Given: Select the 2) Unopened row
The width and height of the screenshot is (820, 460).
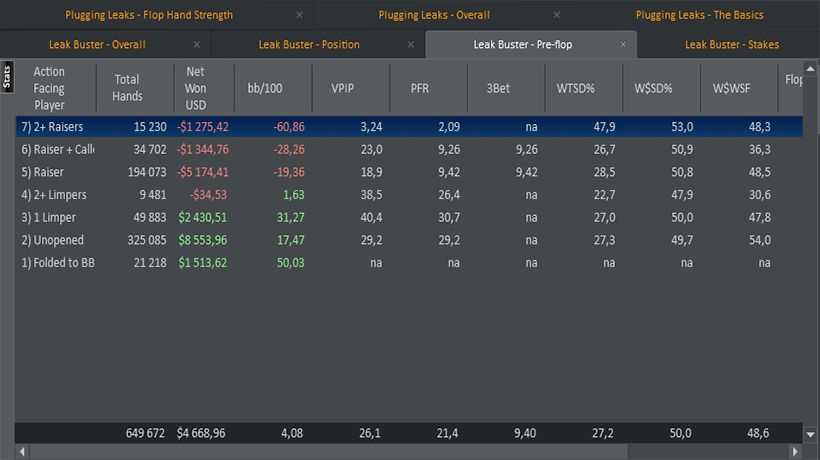Looking at the screenshot, I should point(409,240).
